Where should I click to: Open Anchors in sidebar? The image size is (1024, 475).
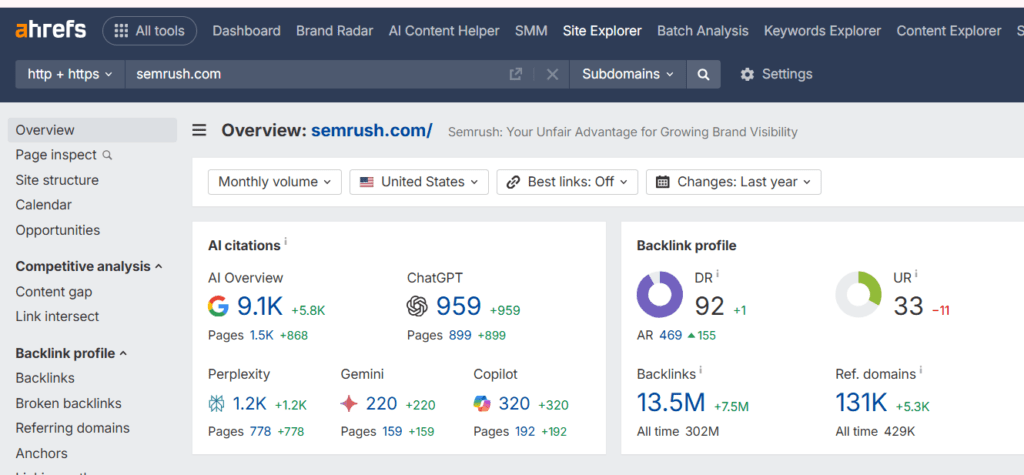41,453
